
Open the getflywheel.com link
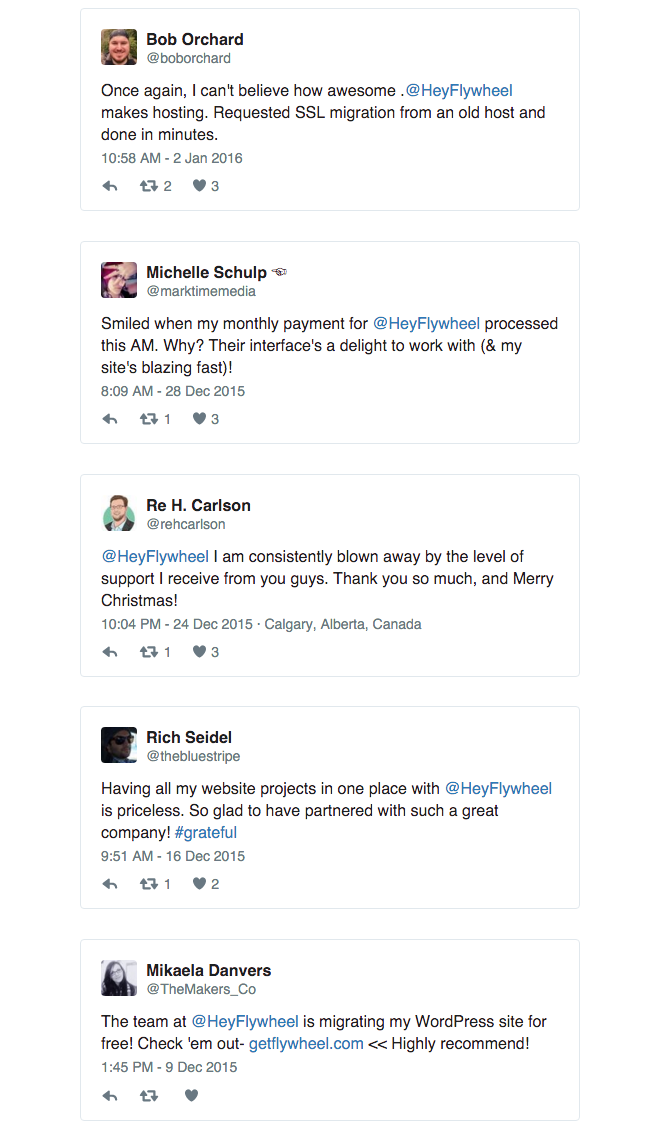point(306,1044)
